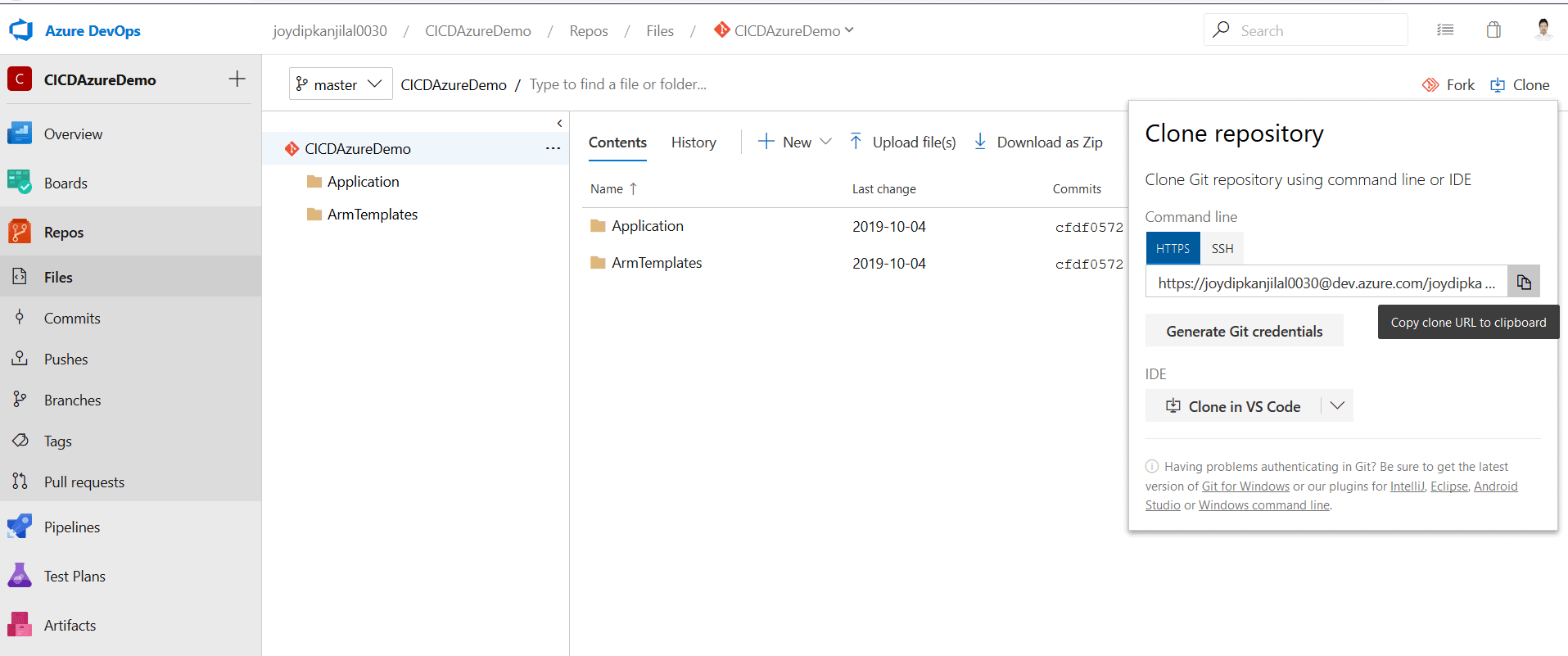Open the New dropdown menu
The image size is (1568, 656).
[794, 142]
